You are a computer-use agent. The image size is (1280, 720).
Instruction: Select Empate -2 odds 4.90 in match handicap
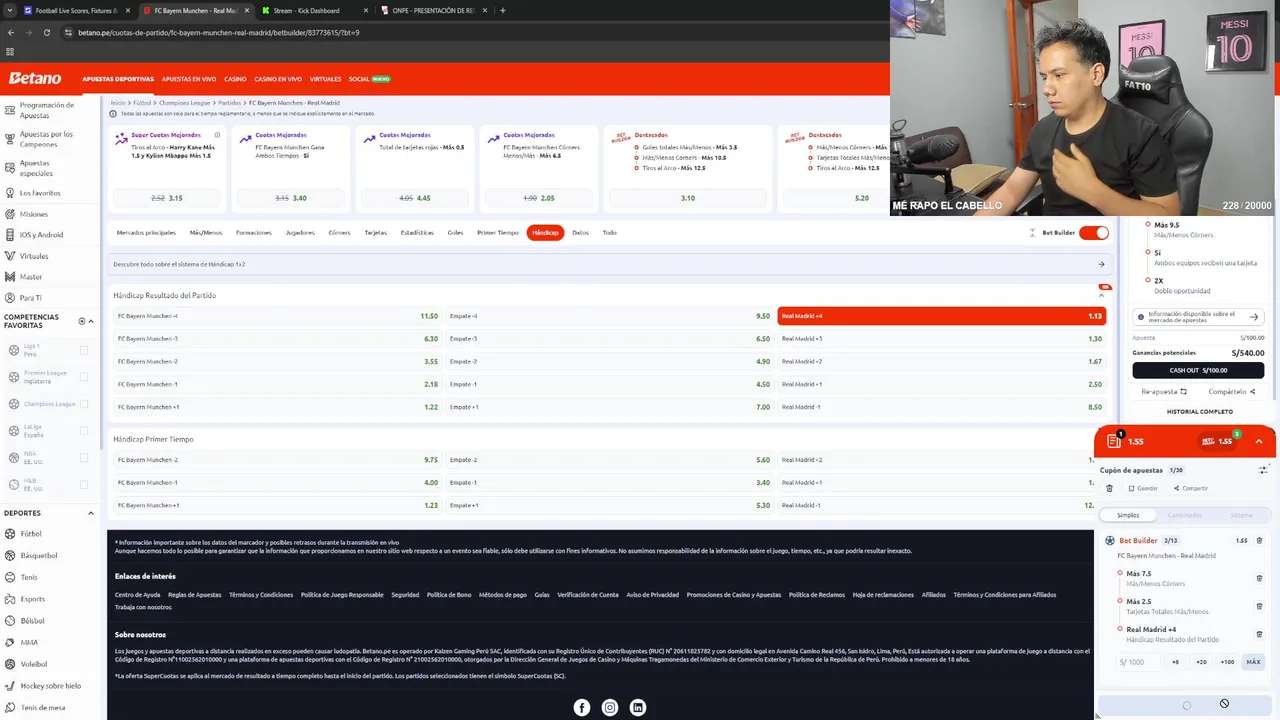[609, 361]
